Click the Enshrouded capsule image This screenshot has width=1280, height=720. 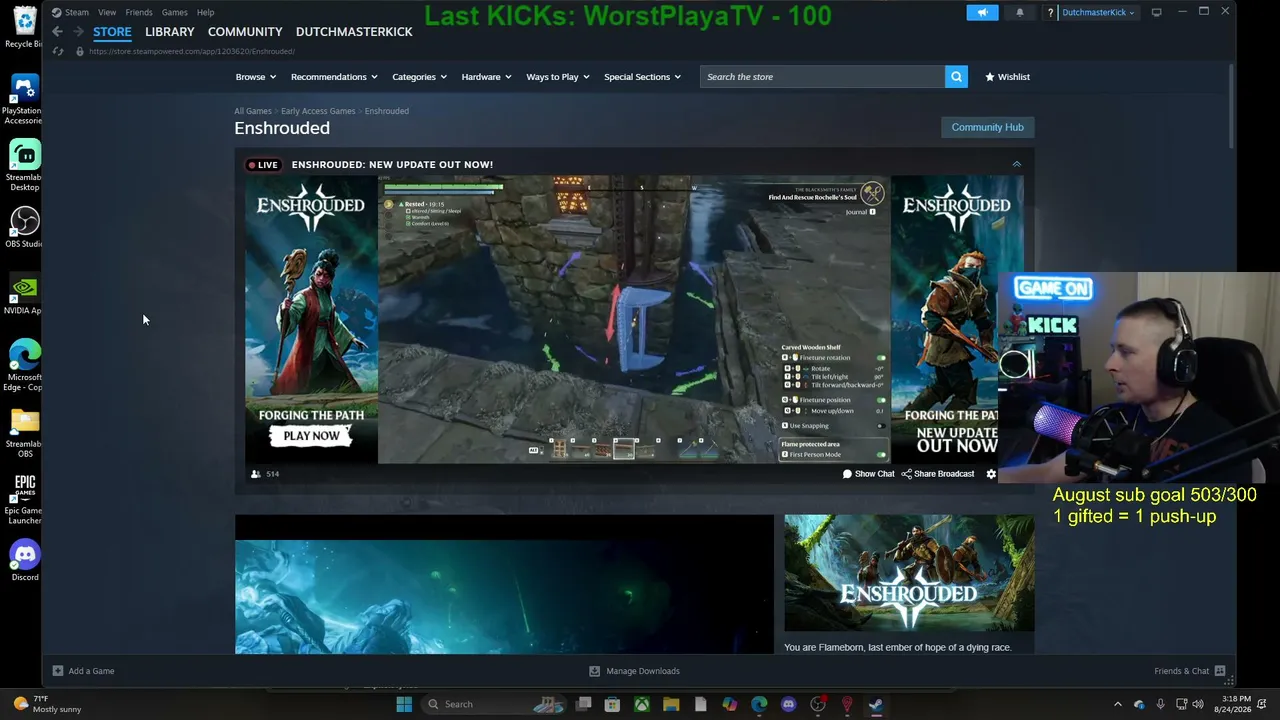click(x=909, y=574)
